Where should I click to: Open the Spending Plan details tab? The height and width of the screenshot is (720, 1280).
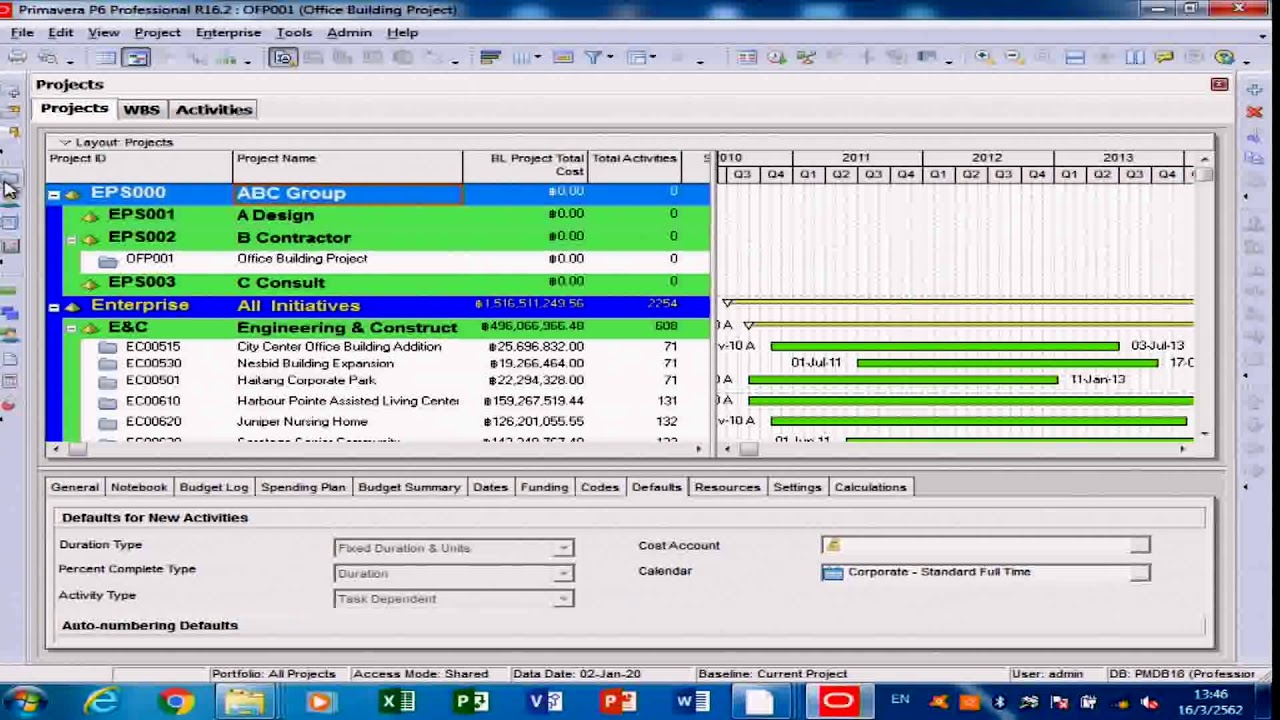click(303, 487)
